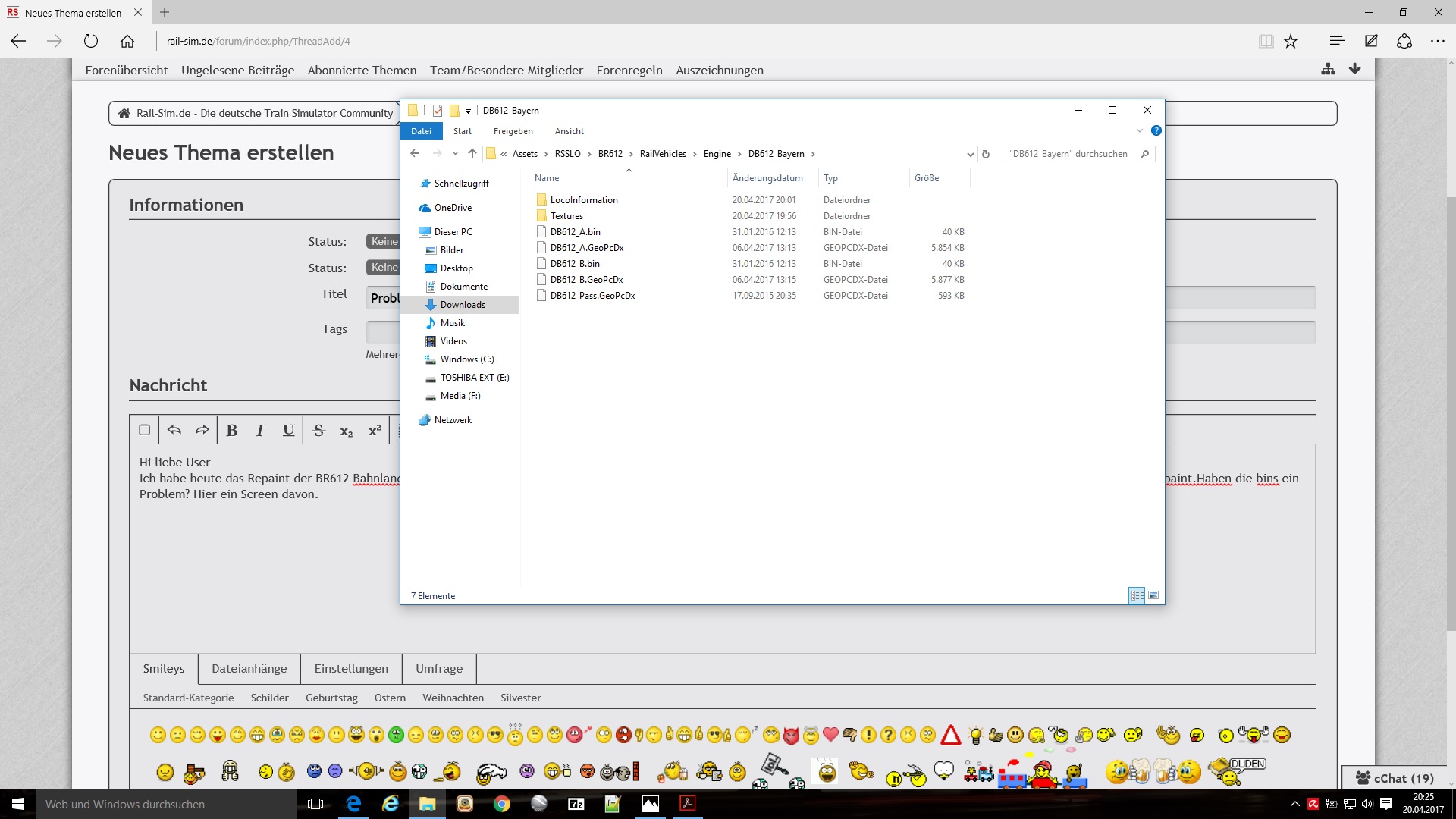
Task: Toggle underline formatting in editor
Action: pos(288,430)
